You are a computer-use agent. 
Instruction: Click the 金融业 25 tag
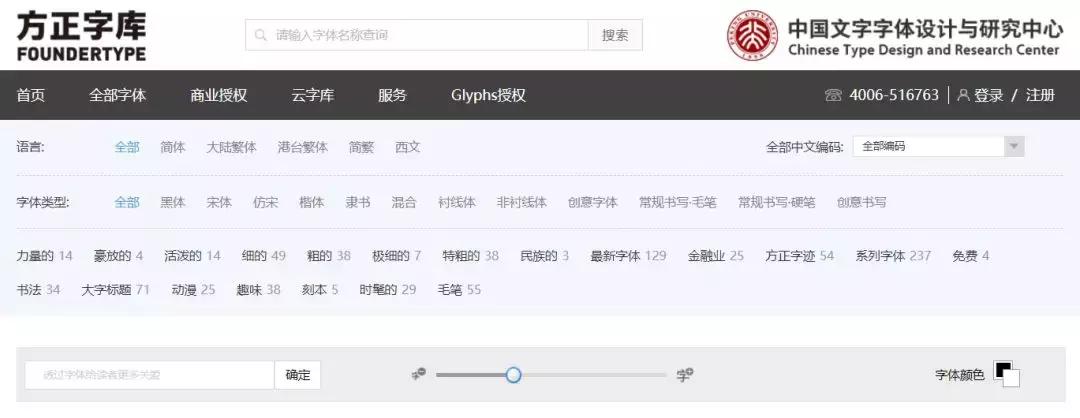pos(716,256)
